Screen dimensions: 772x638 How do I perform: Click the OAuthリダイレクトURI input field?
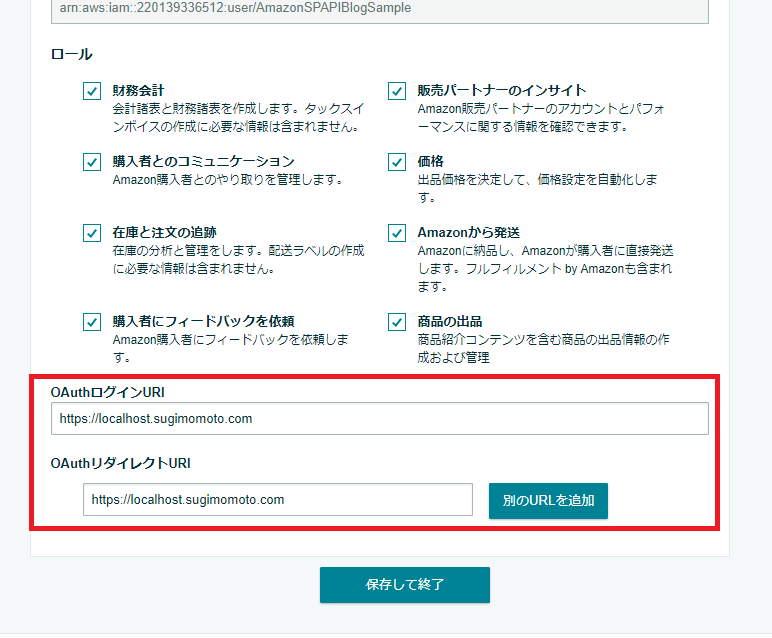(278, 500)
